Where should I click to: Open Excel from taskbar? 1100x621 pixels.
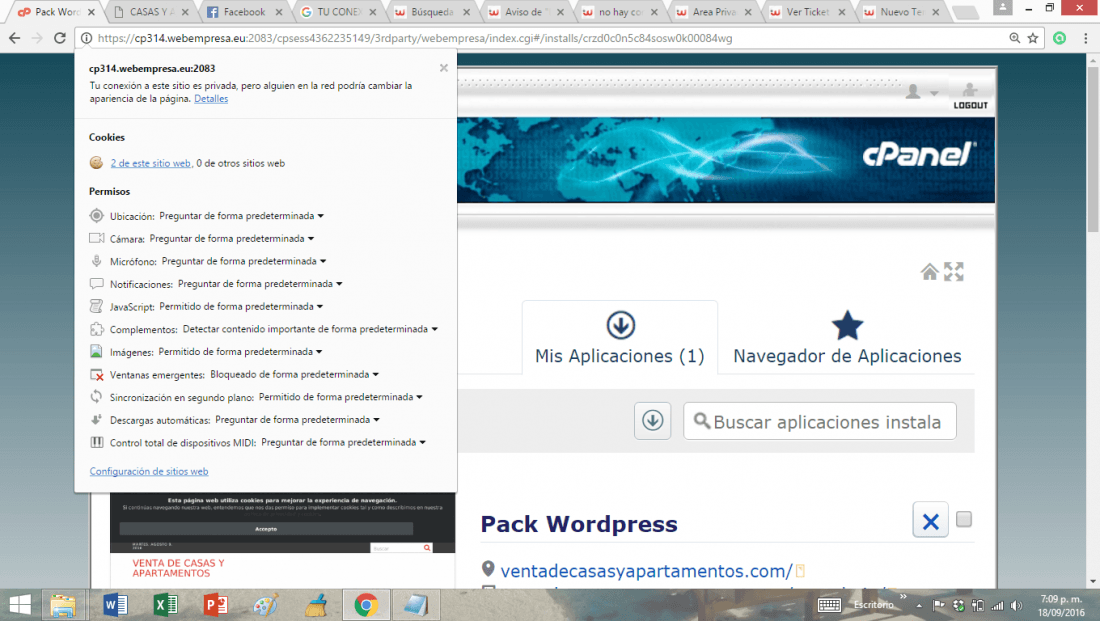click(x=166, y=605)
